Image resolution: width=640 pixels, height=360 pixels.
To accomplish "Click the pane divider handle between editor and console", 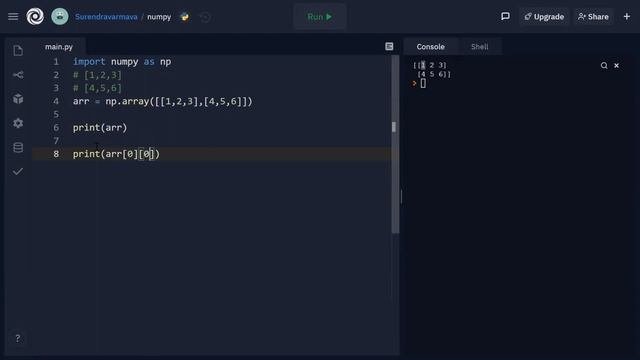I will coord(401,197).
